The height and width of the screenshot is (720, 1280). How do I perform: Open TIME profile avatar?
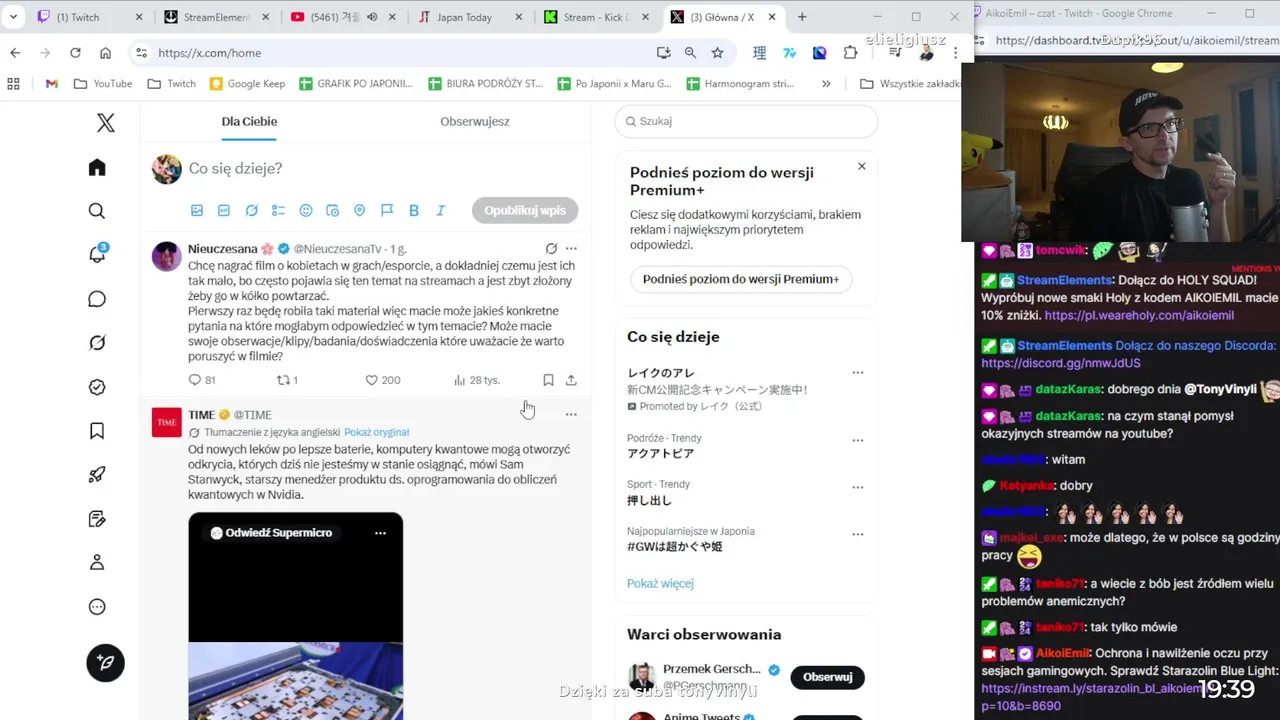tap(167, 422)
